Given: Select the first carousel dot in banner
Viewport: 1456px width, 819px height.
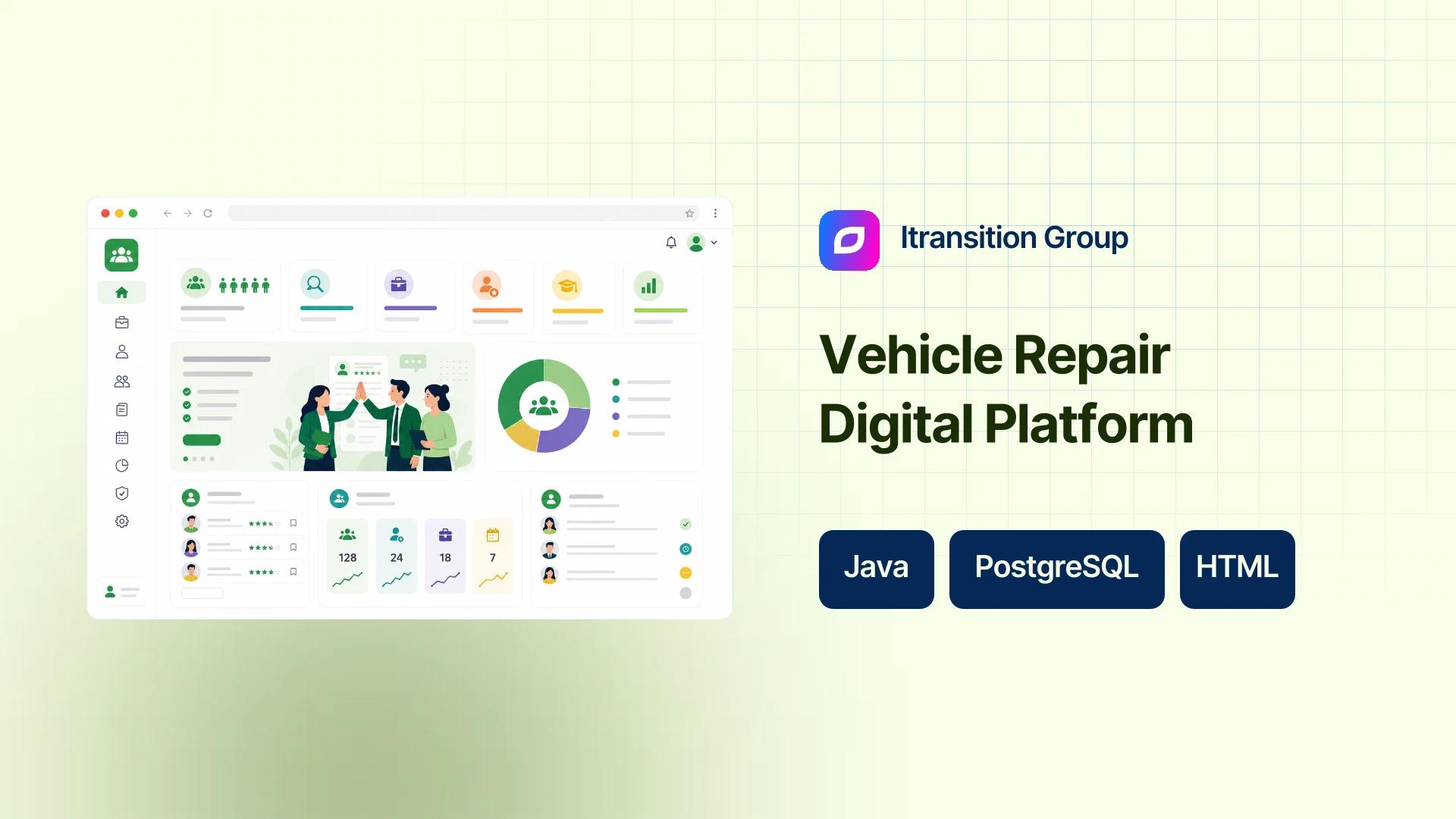Looking at the screenshot, I should 186,459.
